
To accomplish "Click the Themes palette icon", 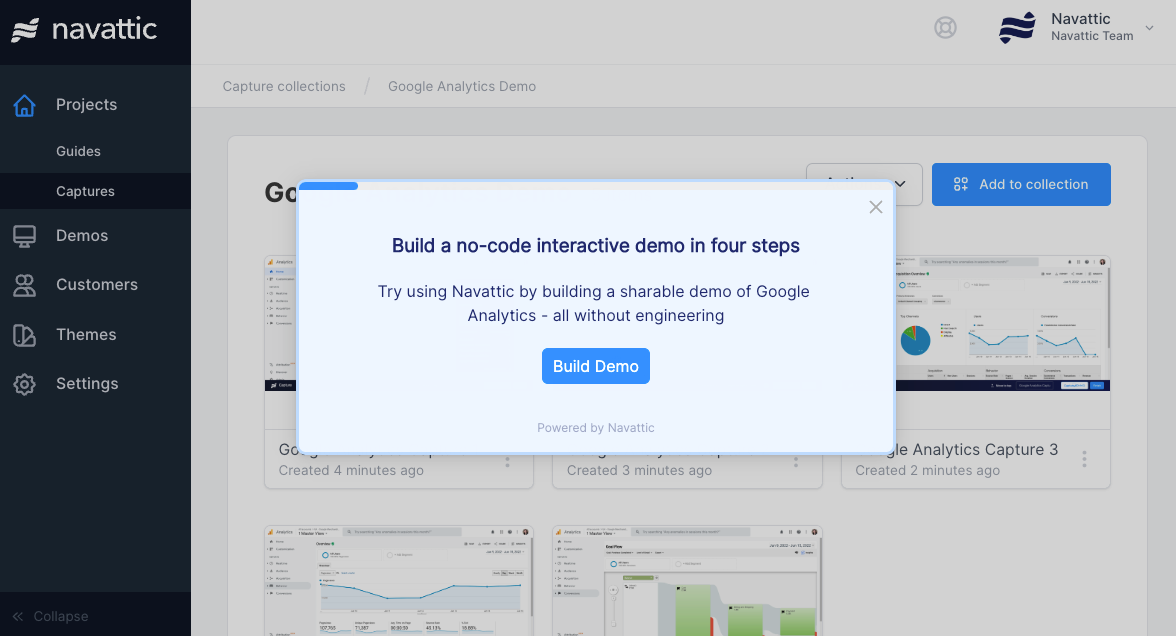I will [24, 335].
